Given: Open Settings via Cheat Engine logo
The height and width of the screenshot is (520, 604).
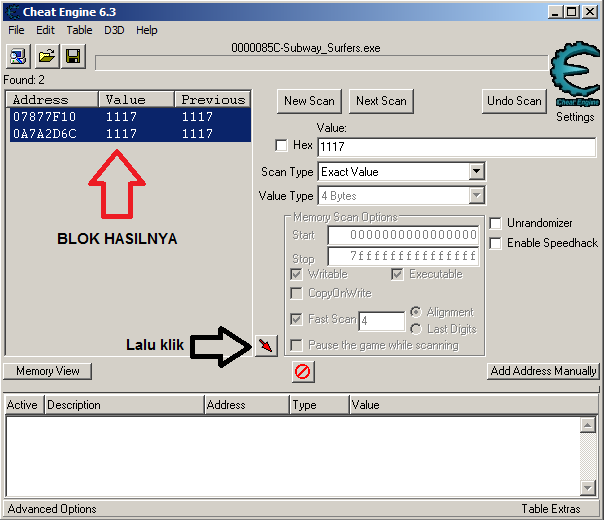Looking at the screenshot, I should point(575,73).
